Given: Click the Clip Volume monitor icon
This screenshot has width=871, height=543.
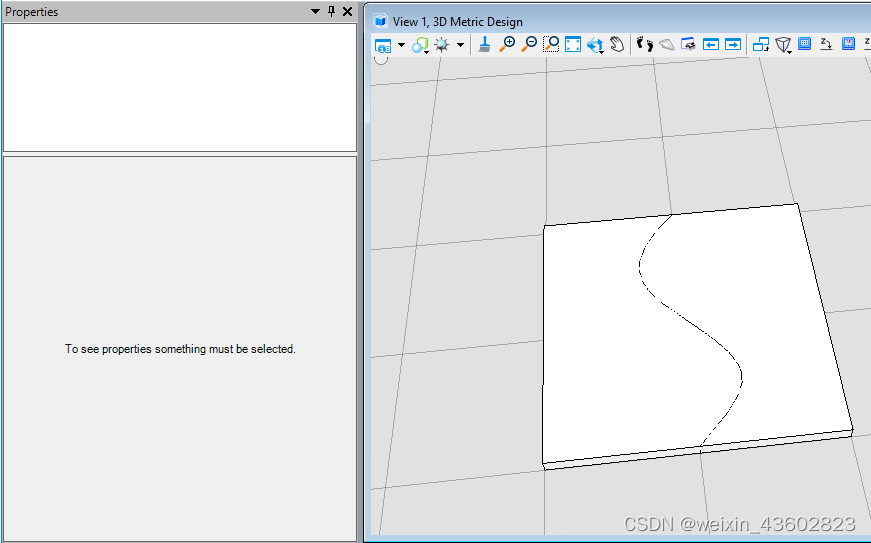Looking at the screenshot, I should tap(804, 44).
